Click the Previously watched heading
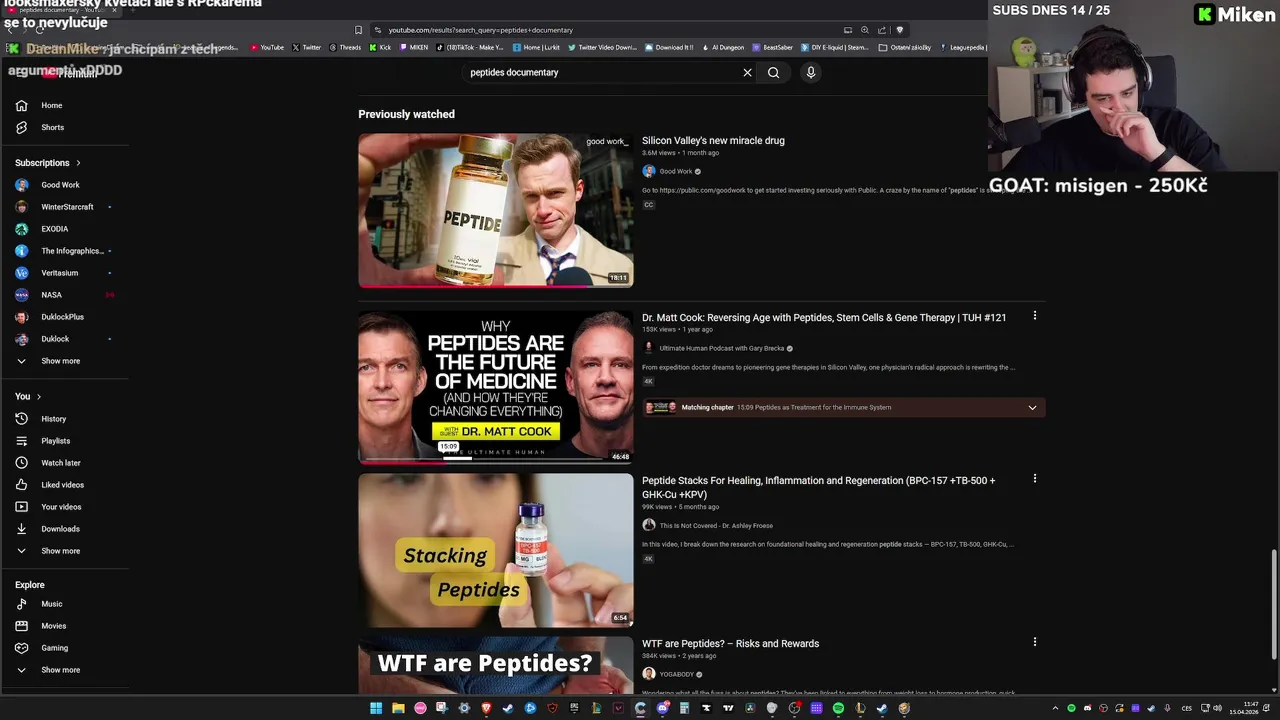The width and height of the screenshot is (1280, 720). (406, 114)
